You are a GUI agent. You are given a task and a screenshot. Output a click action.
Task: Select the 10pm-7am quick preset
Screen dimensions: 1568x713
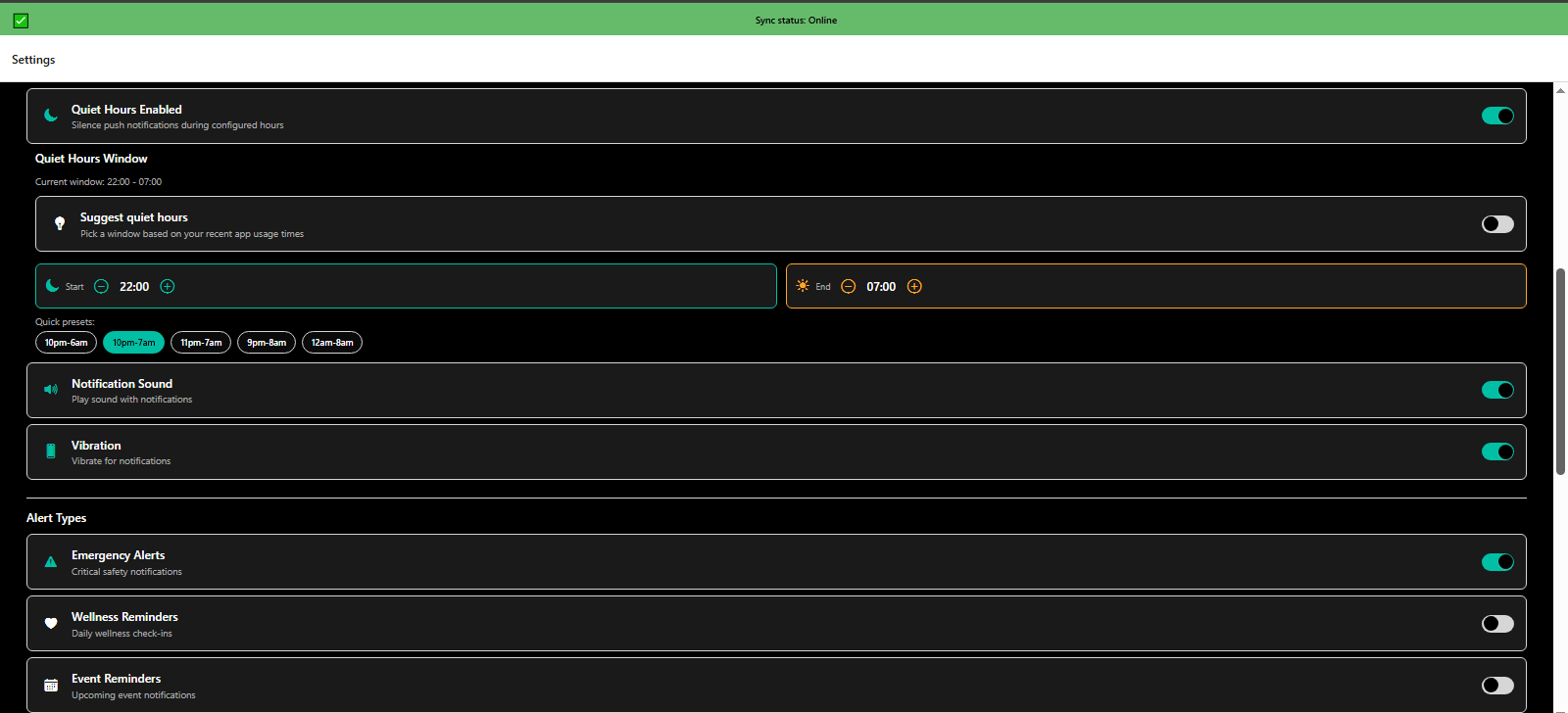pyautogui.click(x=133, y=343)
